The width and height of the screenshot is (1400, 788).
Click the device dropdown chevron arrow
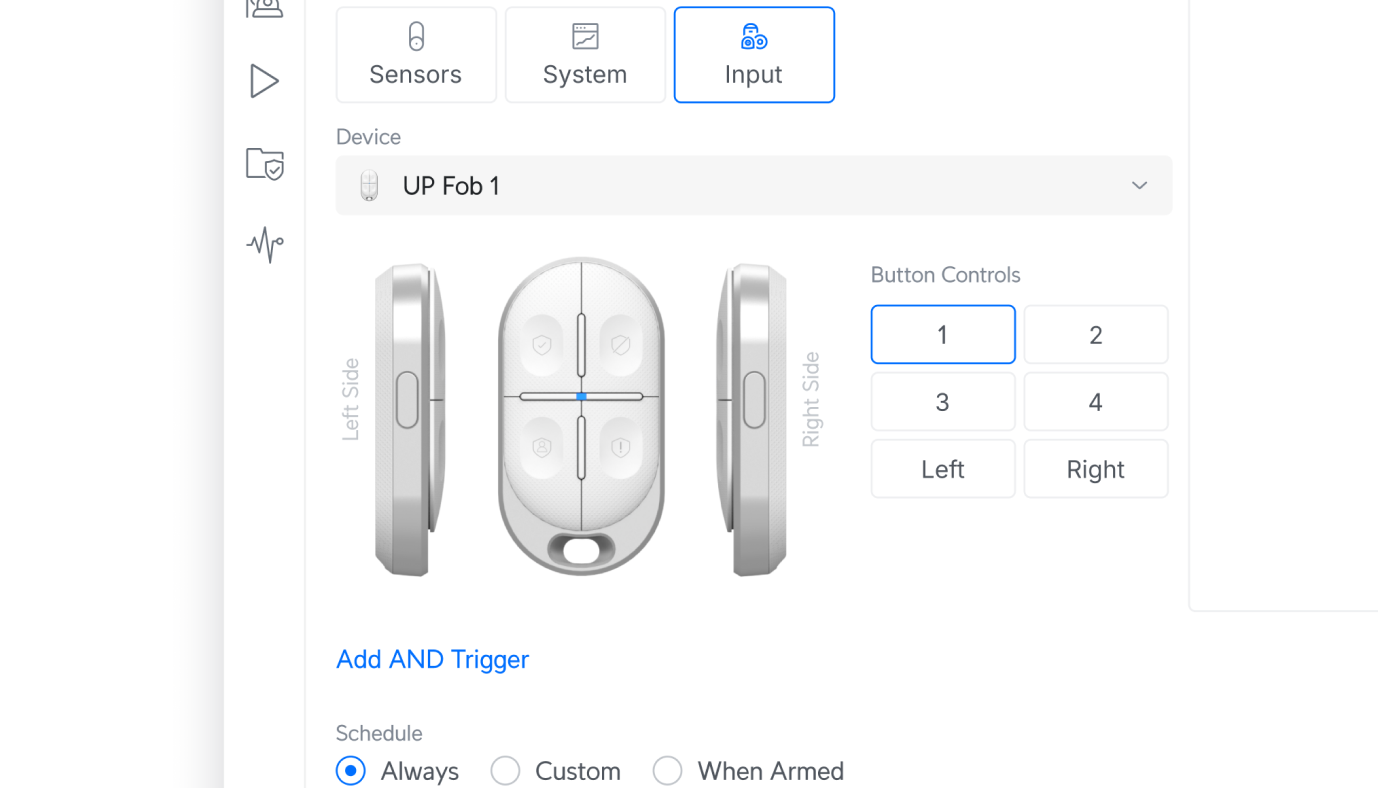pyautogui.click(x=1139, y=185)
